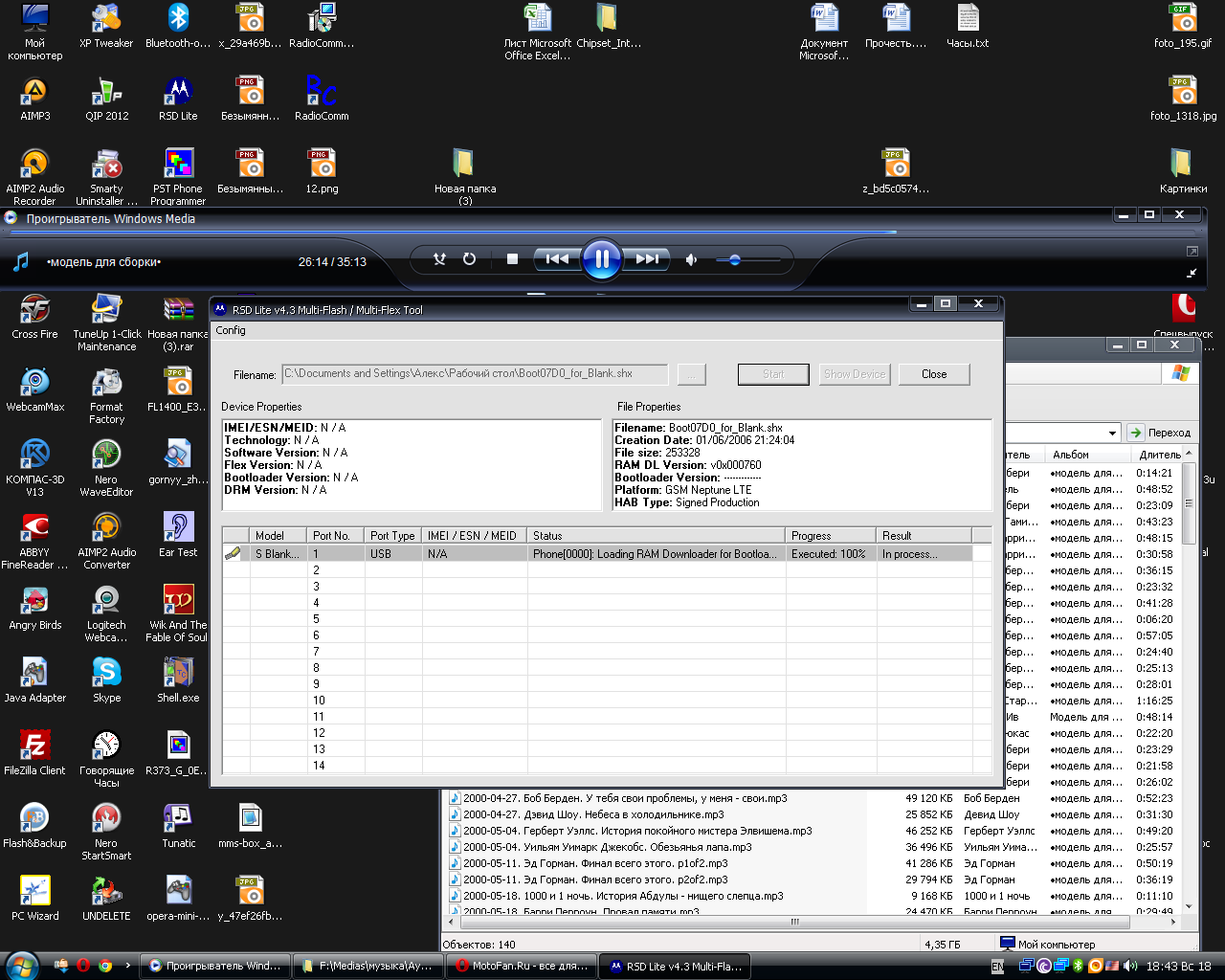Select the 'Executed: 100%' progress cell
1225x980 pixels.
pos(831,553)
